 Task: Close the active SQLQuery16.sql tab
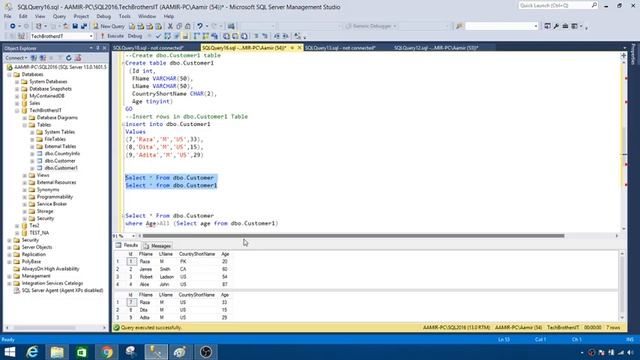click(299, 48)
